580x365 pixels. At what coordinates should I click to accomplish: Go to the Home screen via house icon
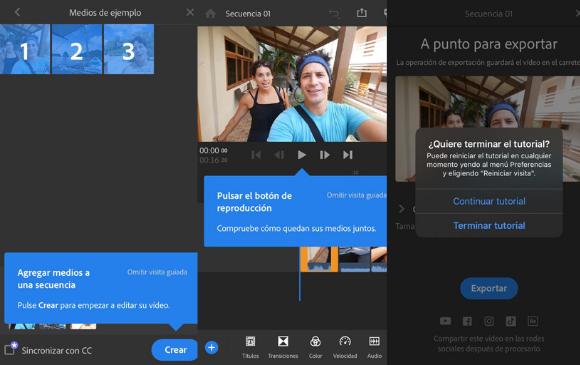[210, 14]
